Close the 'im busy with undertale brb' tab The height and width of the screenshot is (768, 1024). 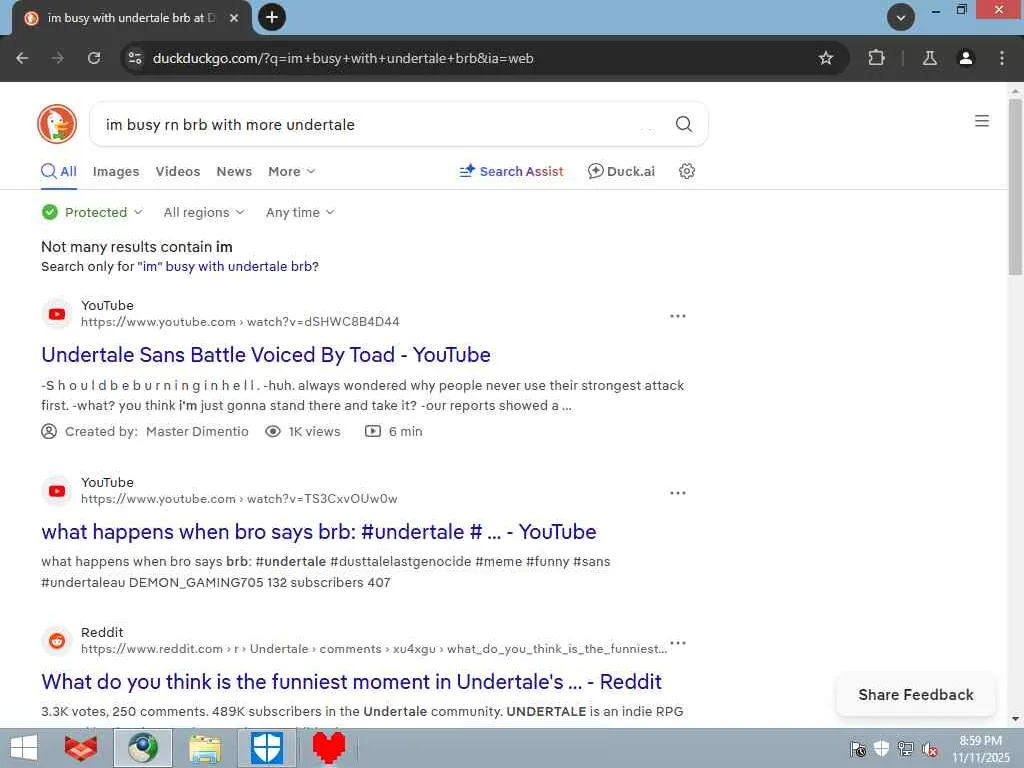(x=234, y=18)
